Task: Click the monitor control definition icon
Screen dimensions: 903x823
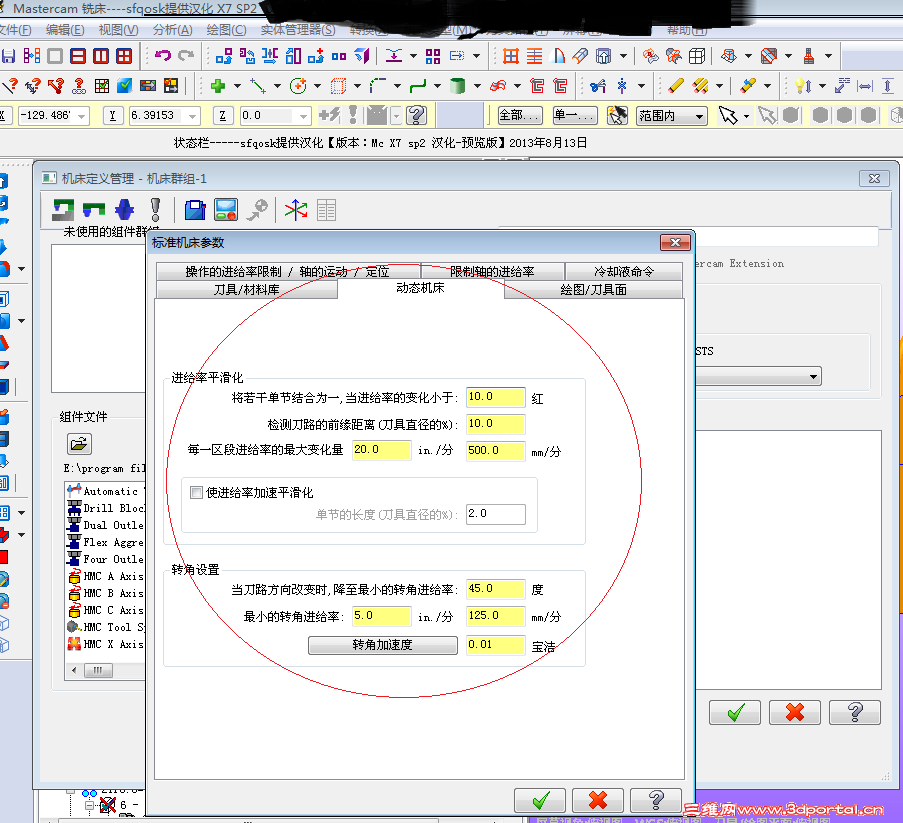Action: pos(226,210)
